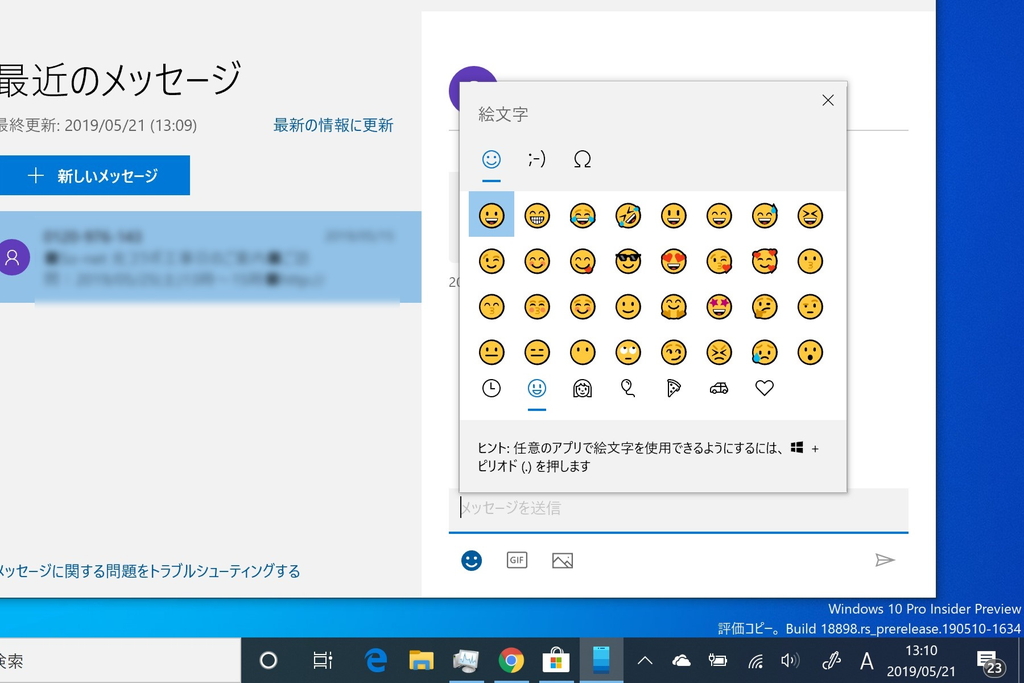This screenshot has width=1024, height=683.
Task: Open recently used emojis (clock icon)
Action: tap(491, 388)
